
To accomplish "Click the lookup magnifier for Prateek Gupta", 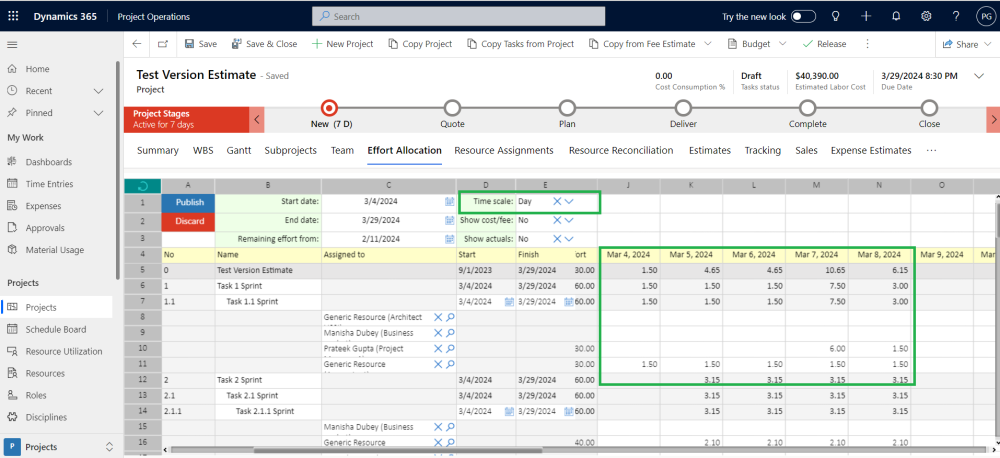I will tap(450, 349).
